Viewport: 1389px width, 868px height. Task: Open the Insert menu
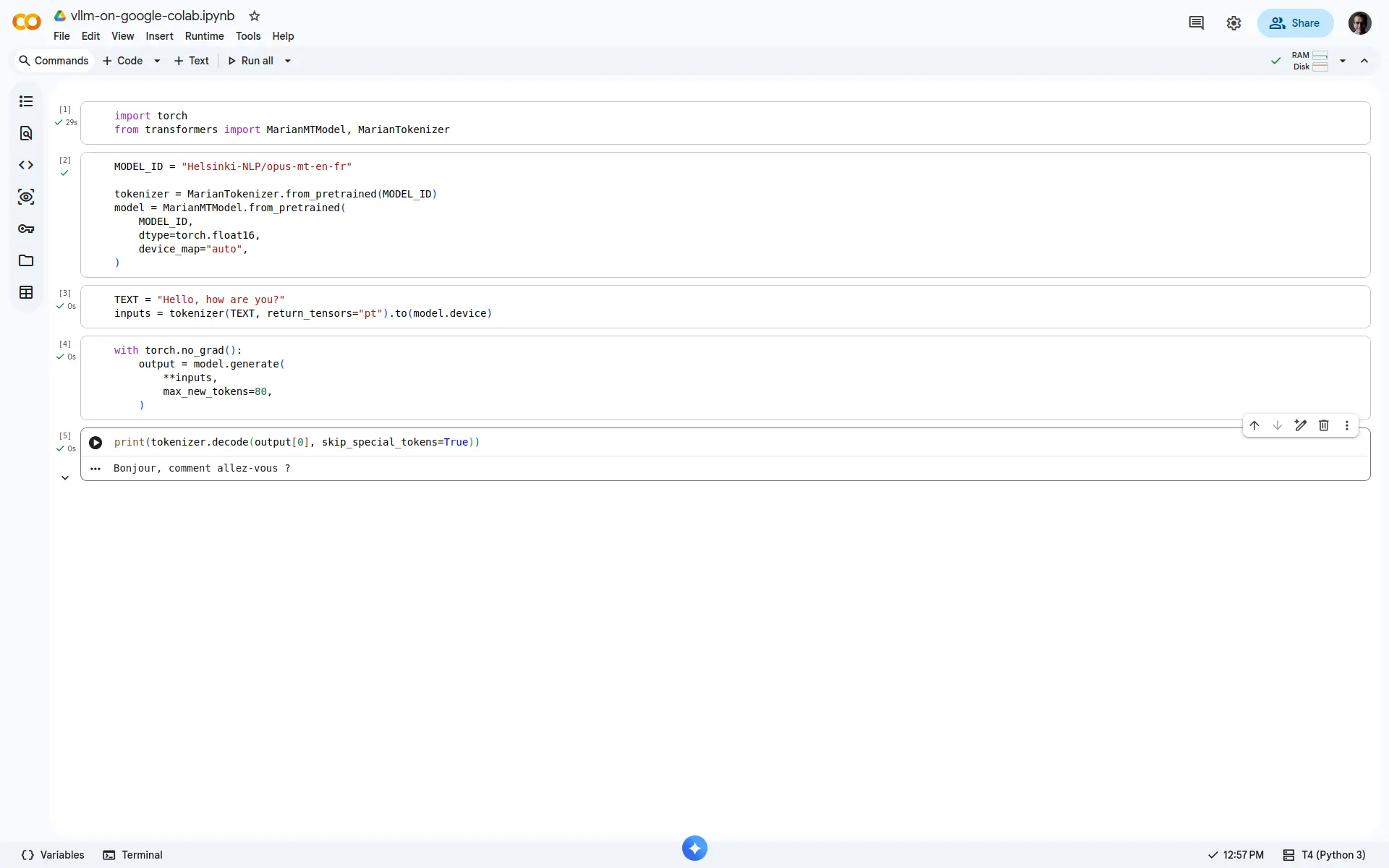pos(159,36)
